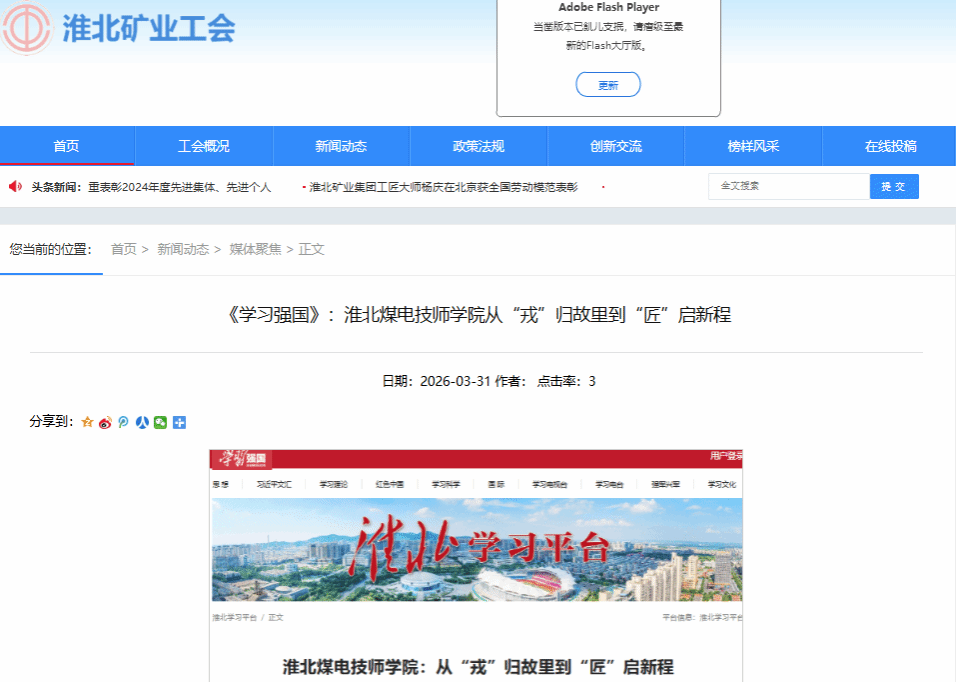
Task: Open 榜样风采 navigation item
Action: coord(753,146)
